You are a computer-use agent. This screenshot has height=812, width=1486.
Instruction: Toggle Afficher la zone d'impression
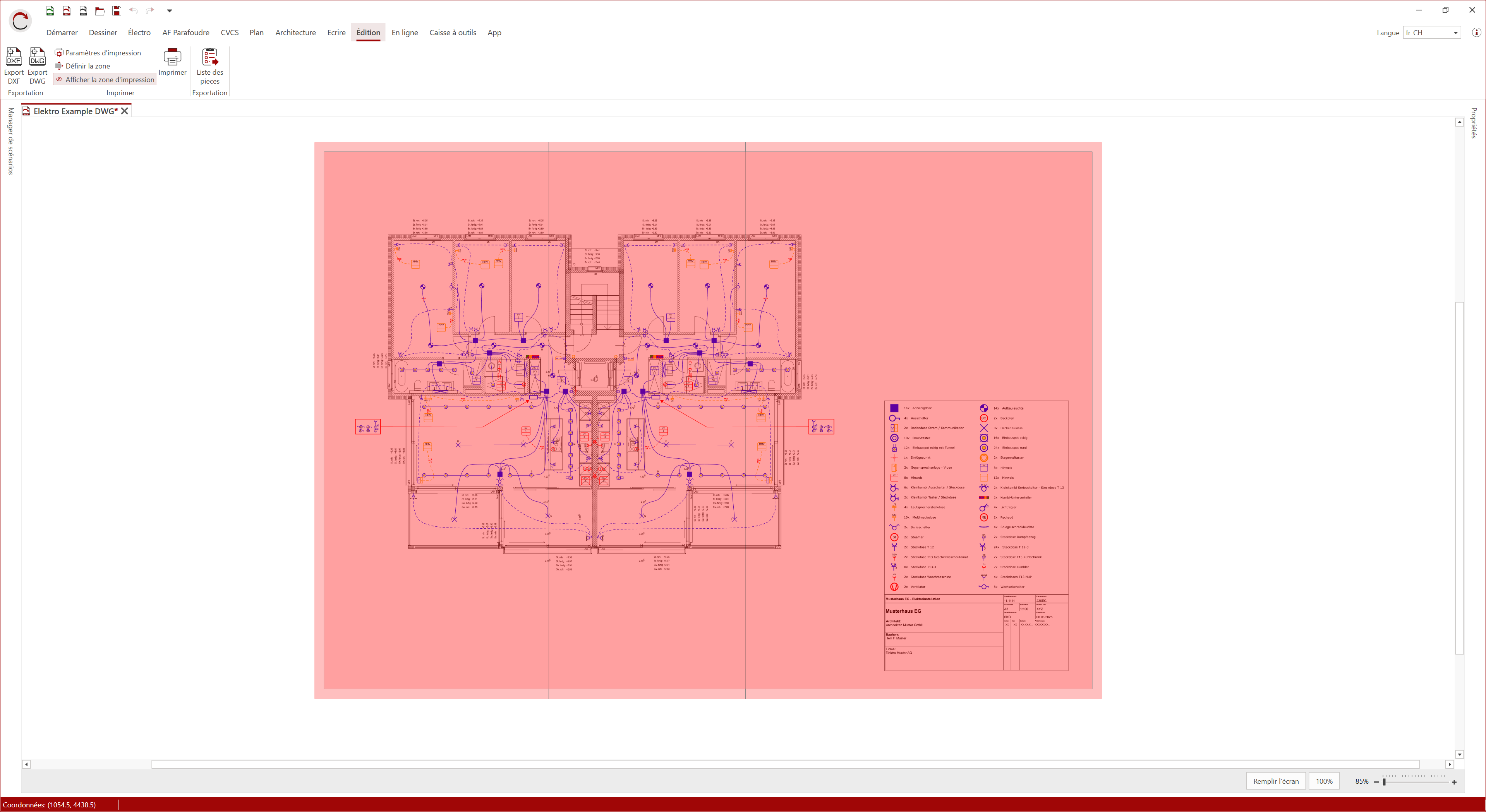pos(105,80)
